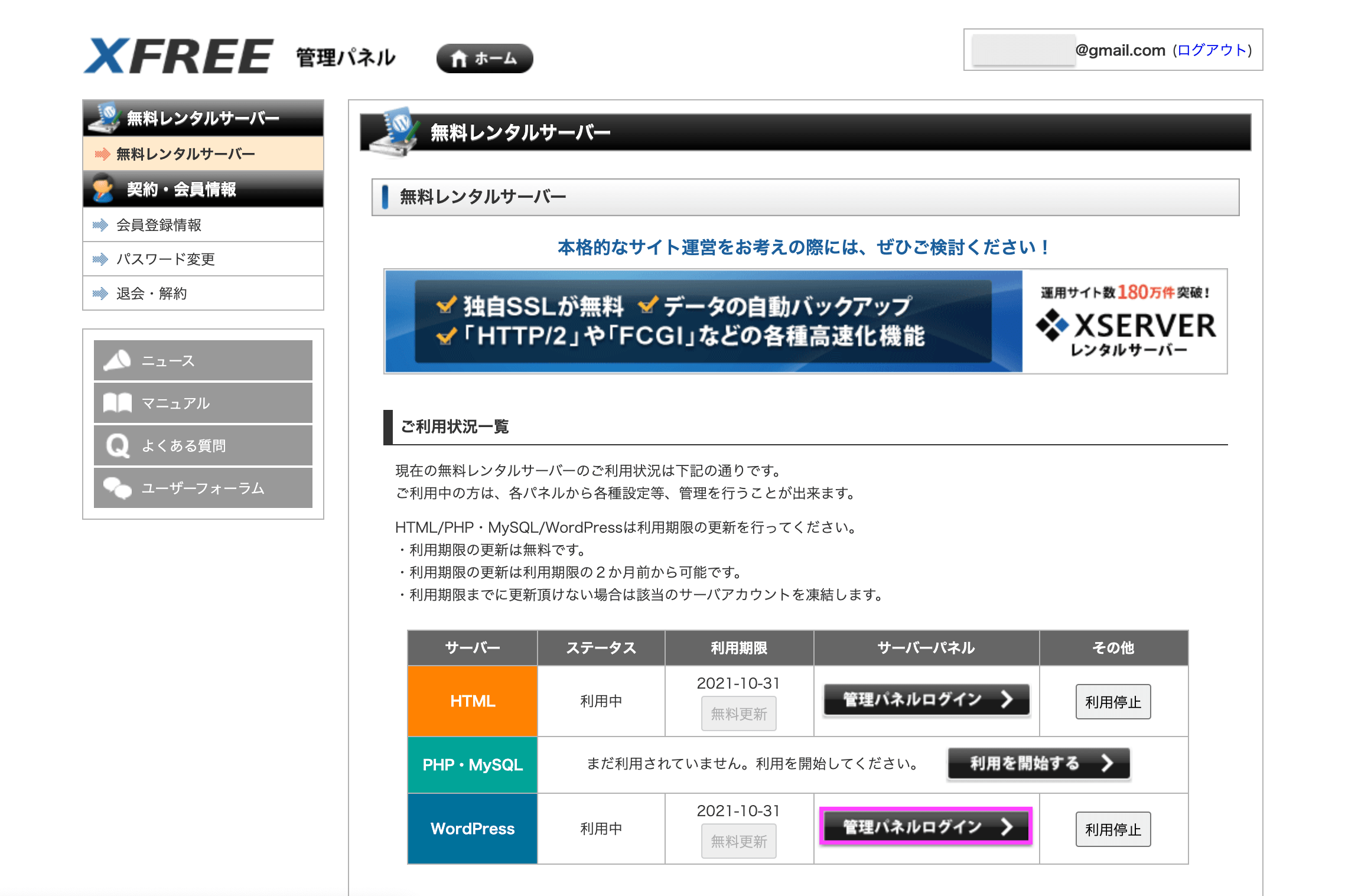Open Manual via open book icon
The image size is (1371, 896).
pos(118,403)
